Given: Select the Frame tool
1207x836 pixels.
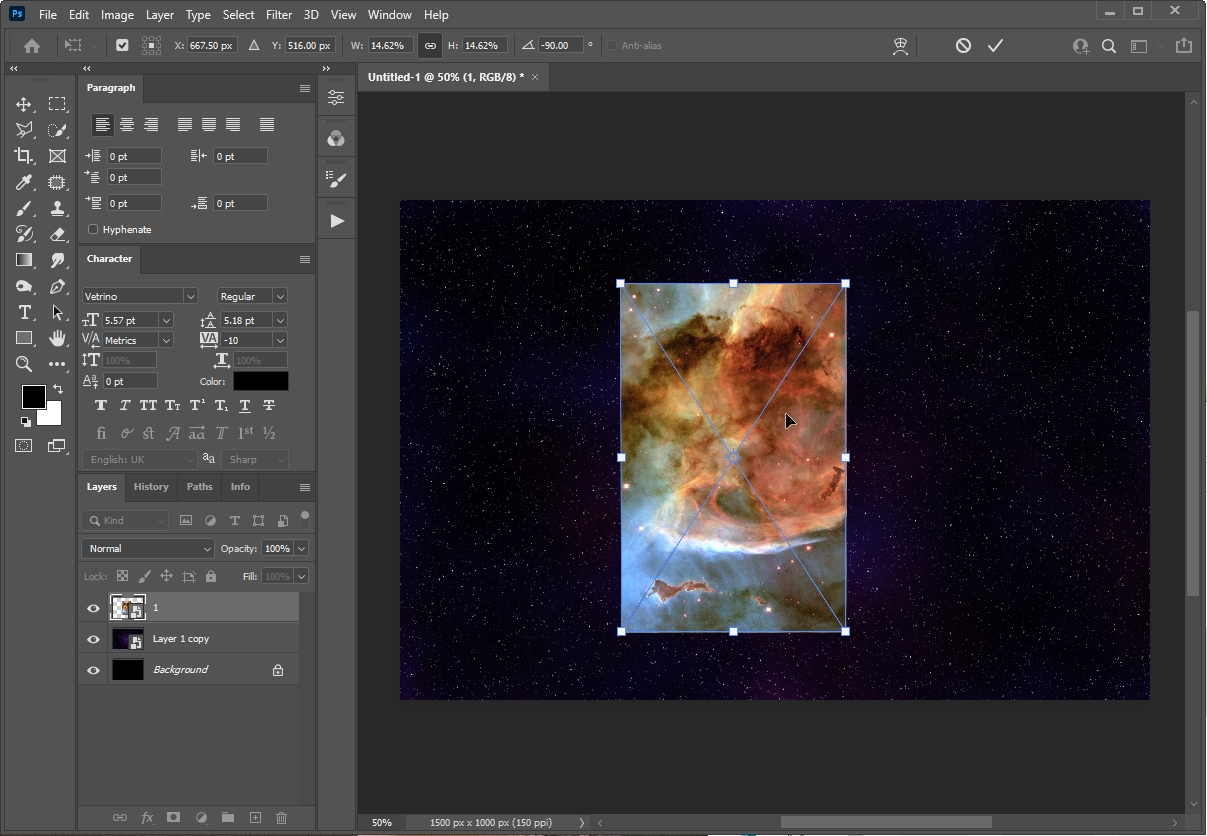Looking at the screenshot, I should click(x=57, y=156).
